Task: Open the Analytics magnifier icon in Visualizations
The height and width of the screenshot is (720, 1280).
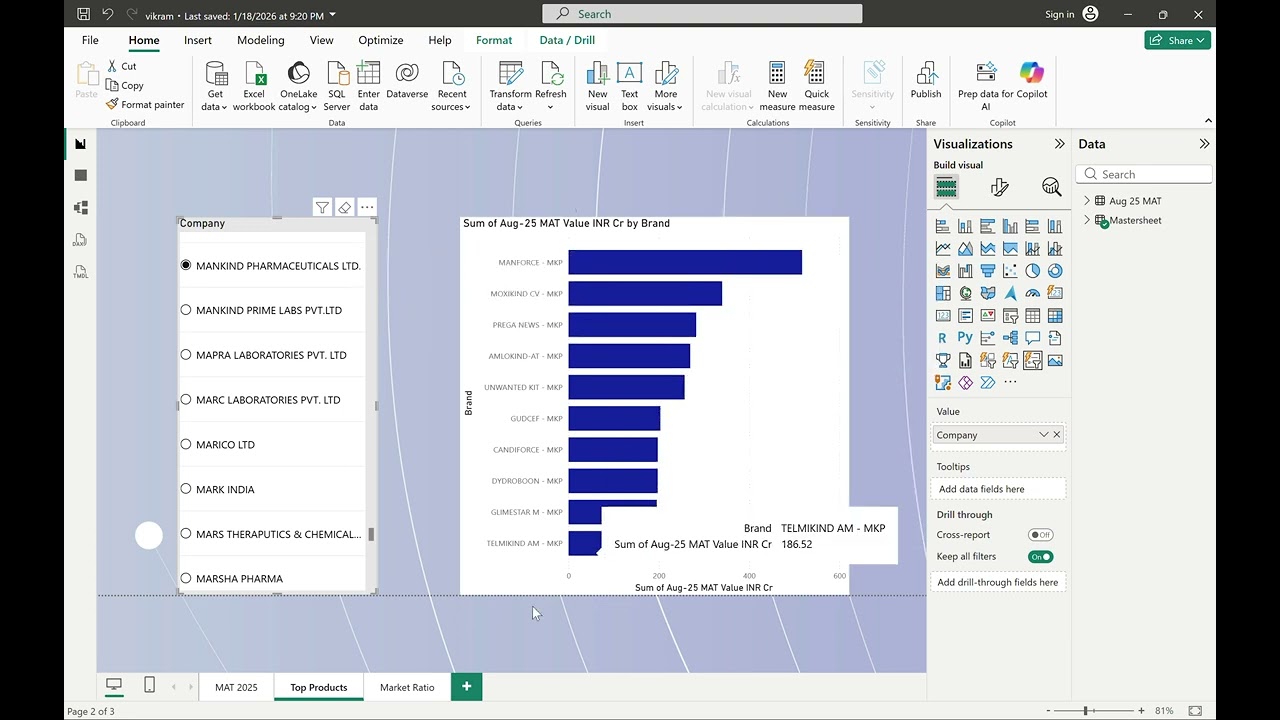Action: coord(1051,187)
